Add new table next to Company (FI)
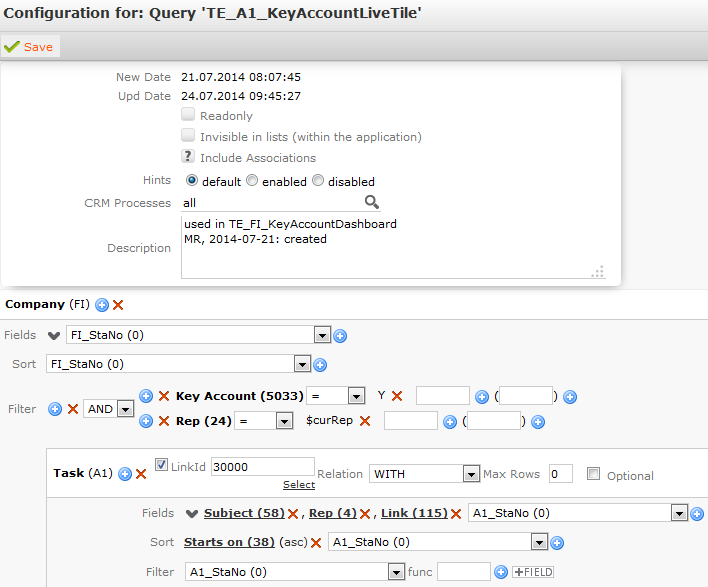The height and width of the screenshot is (587, 708). tap(102, 304)
